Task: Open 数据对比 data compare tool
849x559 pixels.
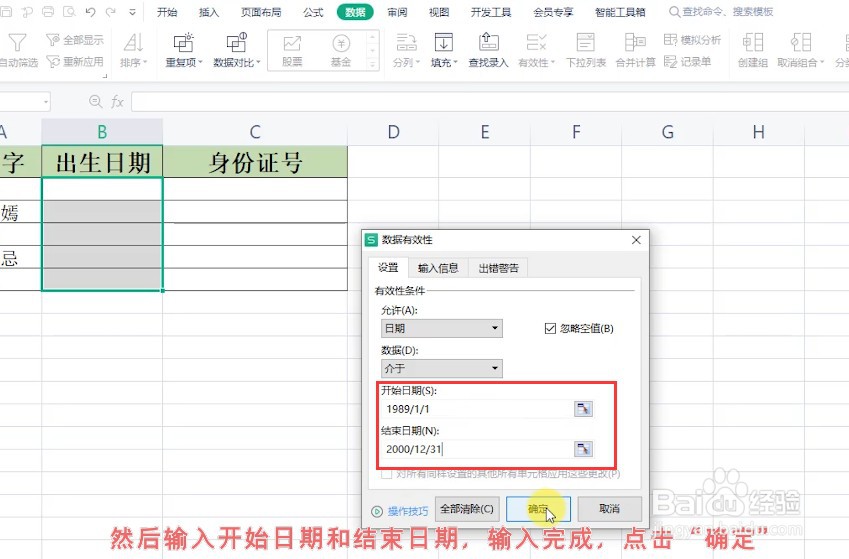Action: point(237,50)
